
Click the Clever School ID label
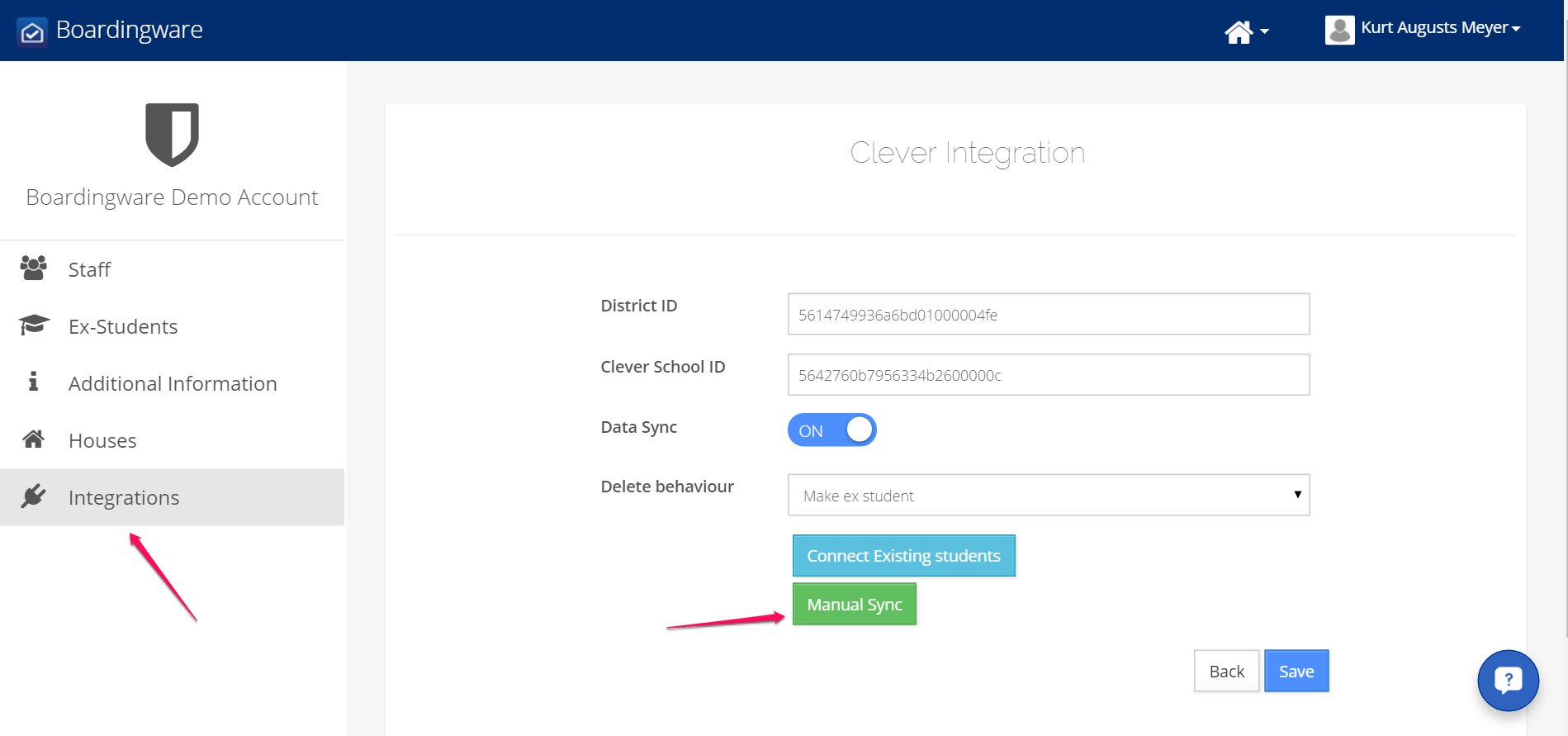663,367
